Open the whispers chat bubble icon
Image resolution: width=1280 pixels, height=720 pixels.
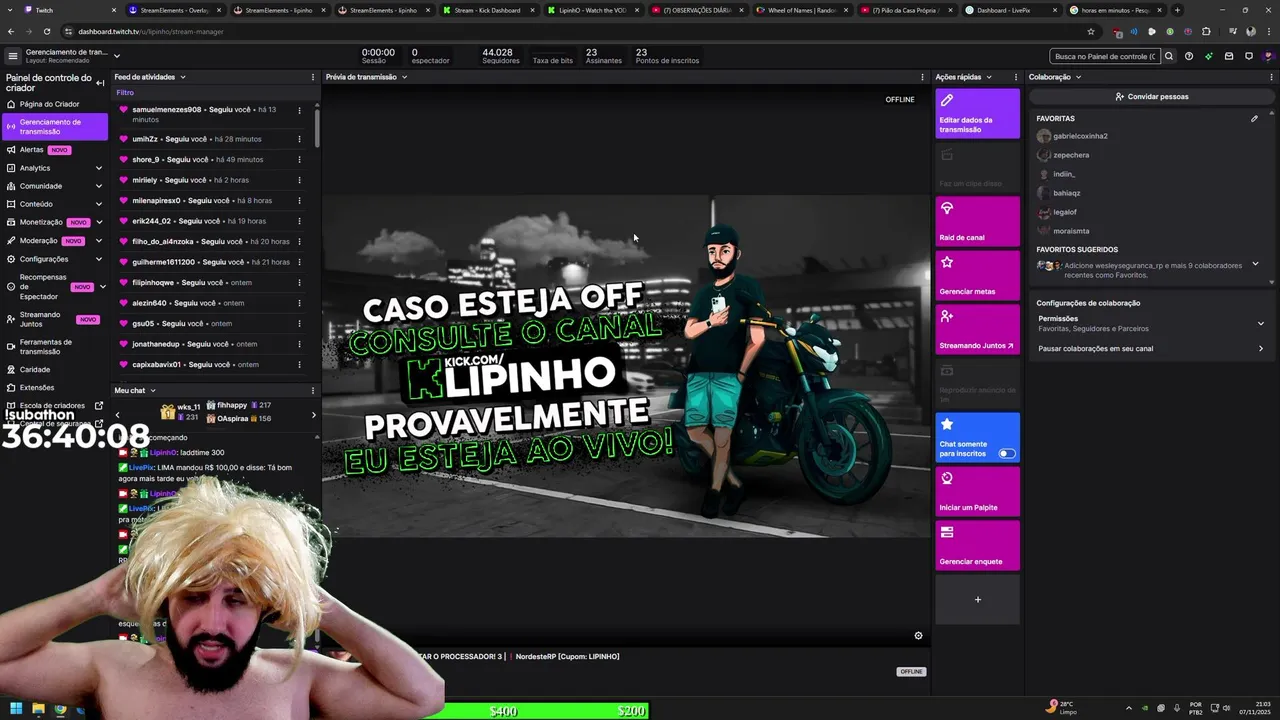tap(1249, 56)
